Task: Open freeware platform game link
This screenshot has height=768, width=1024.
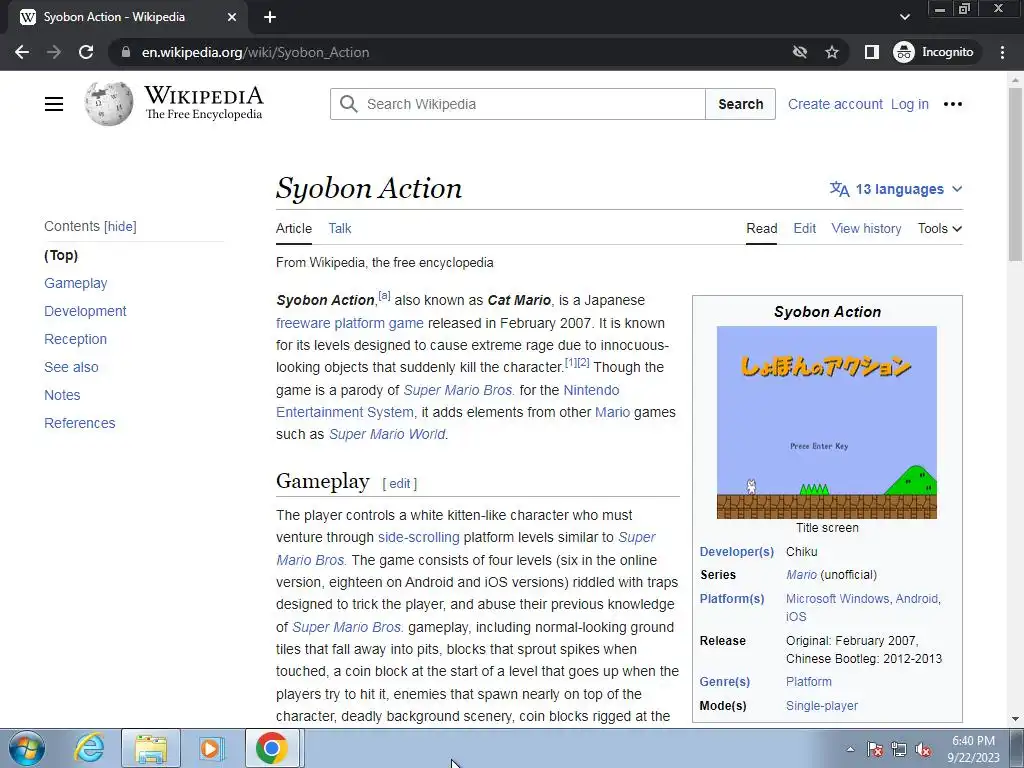Action: pos(349,323)
